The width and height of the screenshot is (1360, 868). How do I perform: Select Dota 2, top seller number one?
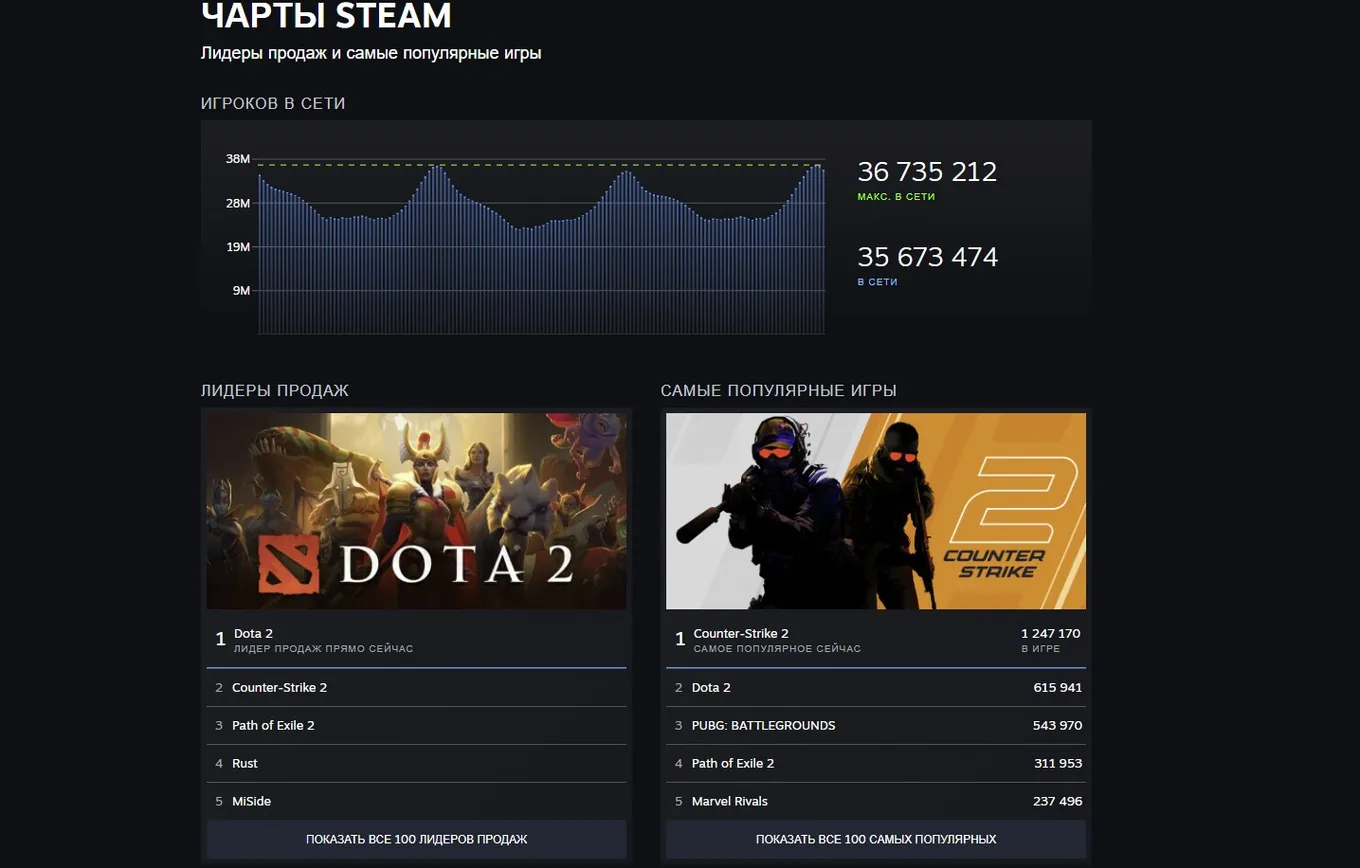click(416, 640)
